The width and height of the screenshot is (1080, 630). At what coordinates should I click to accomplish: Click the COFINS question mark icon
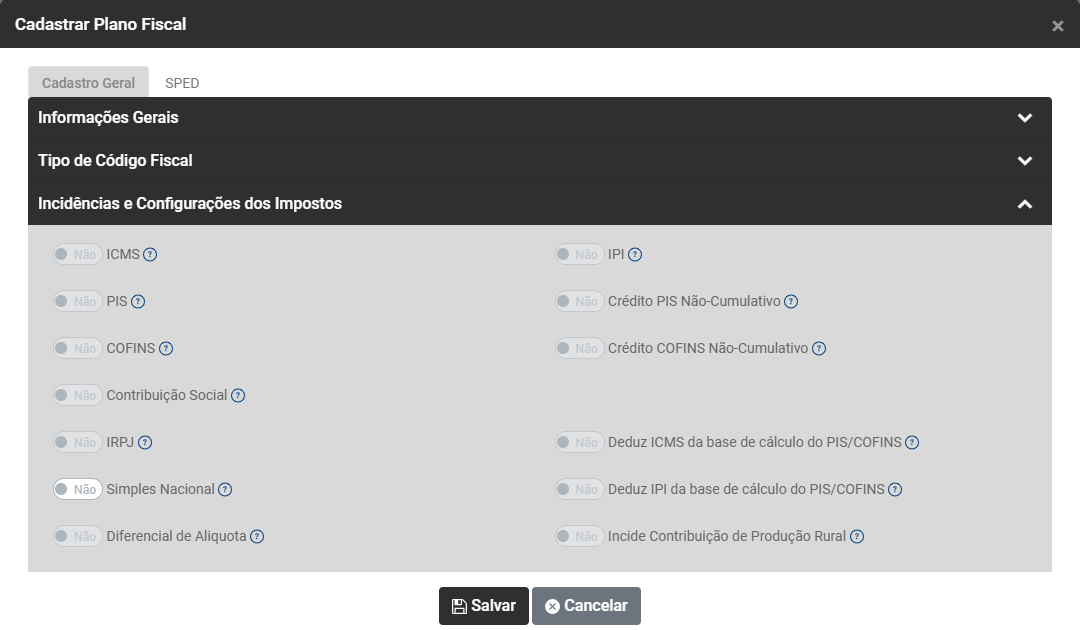(x=166, y=349)
